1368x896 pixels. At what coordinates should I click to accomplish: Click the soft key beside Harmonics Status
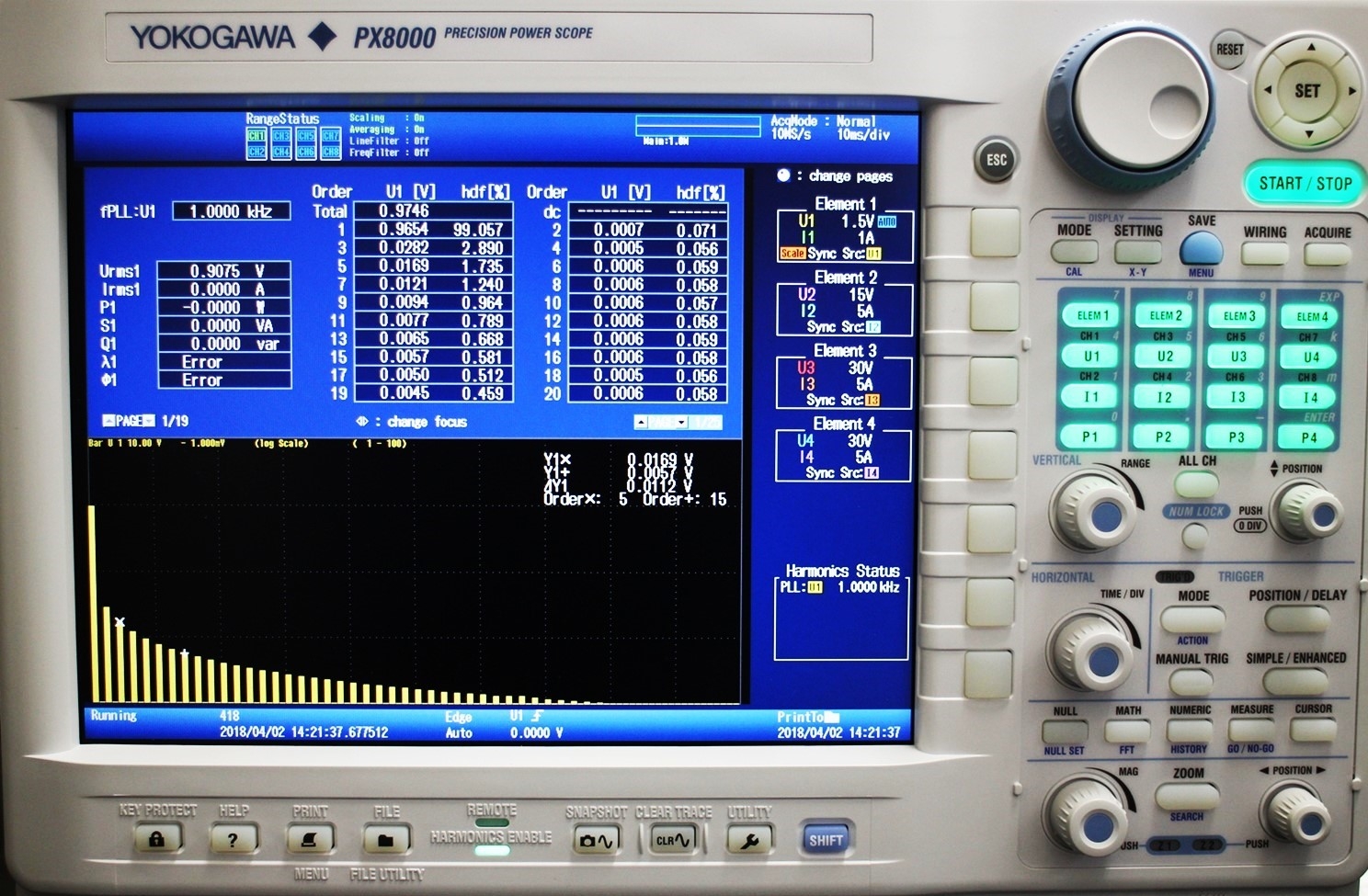990,604
